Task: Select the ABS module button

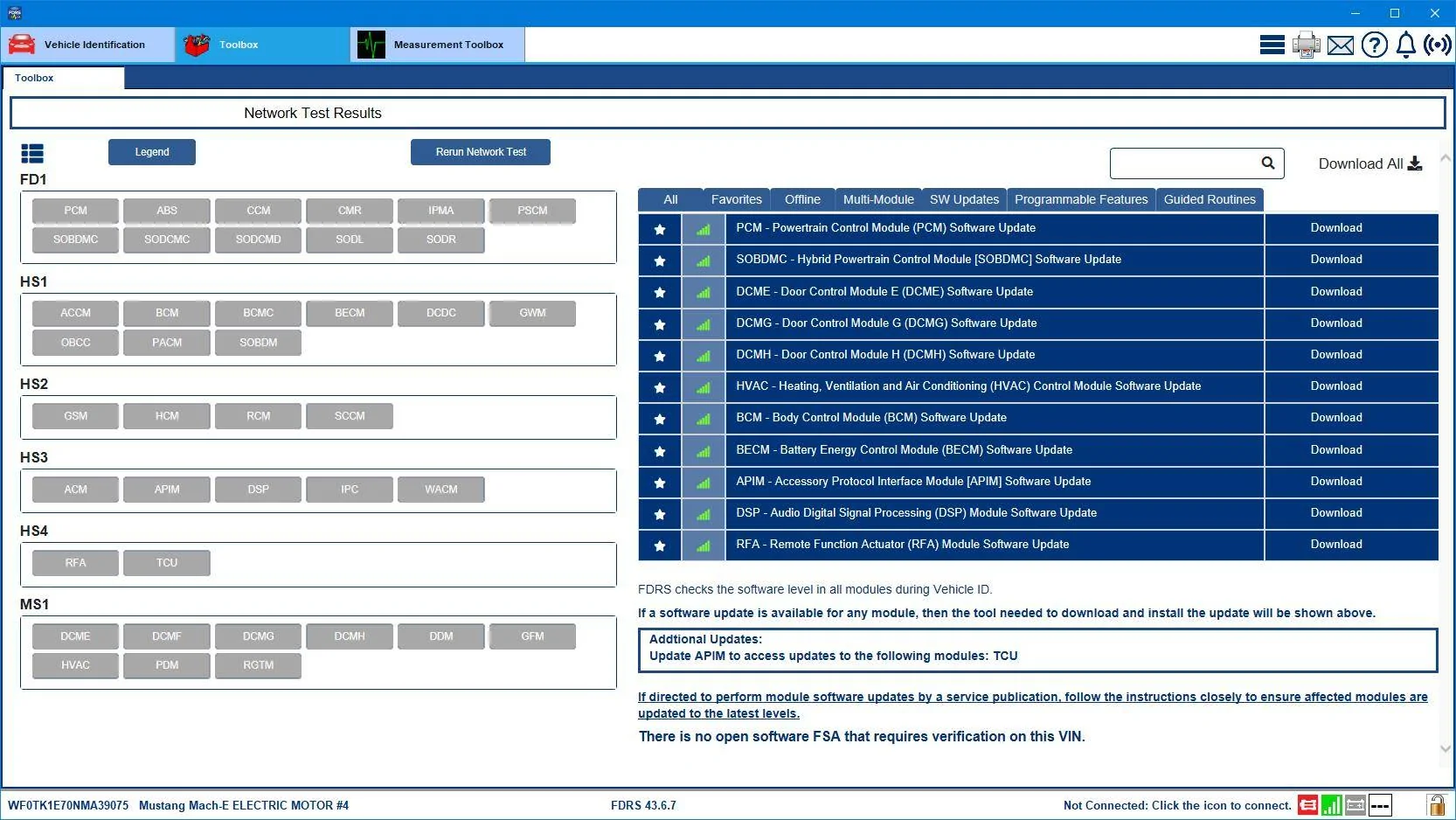Action: point(167,211)
